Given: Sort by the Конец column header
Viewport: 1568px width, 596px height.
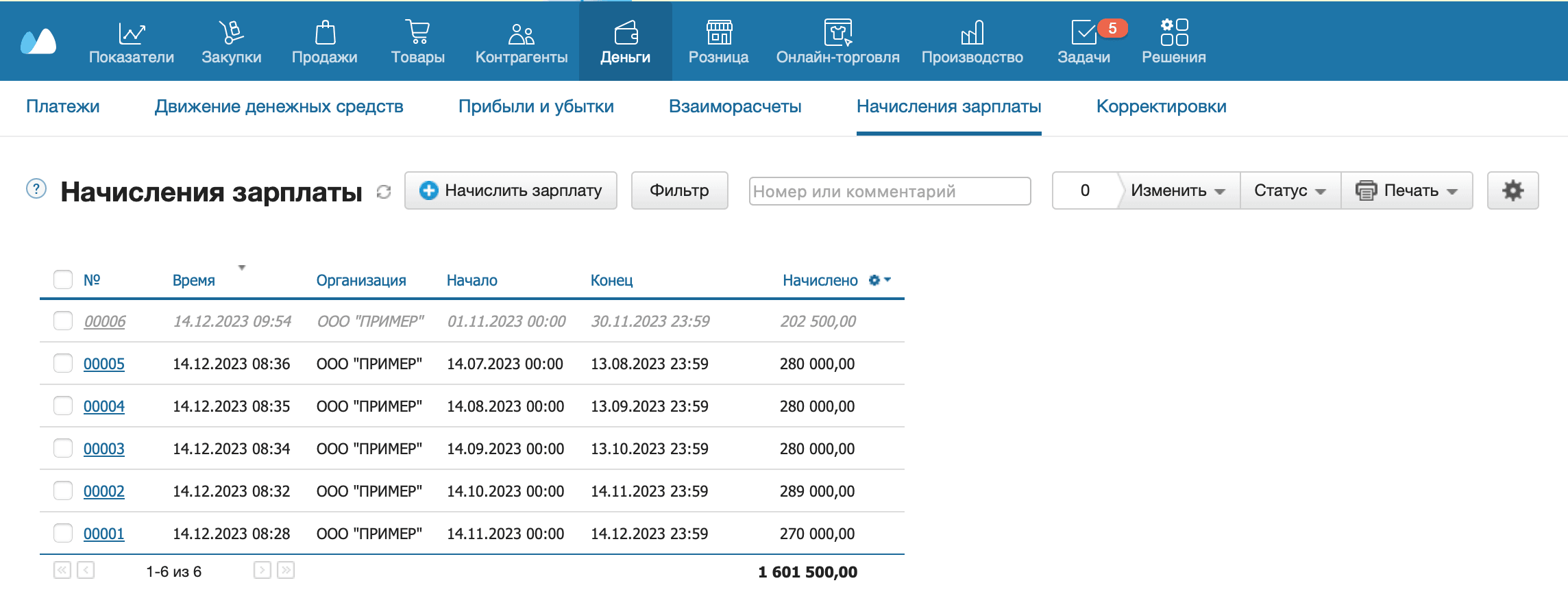Looking at the screenshot, I should [x=612, y=280].
